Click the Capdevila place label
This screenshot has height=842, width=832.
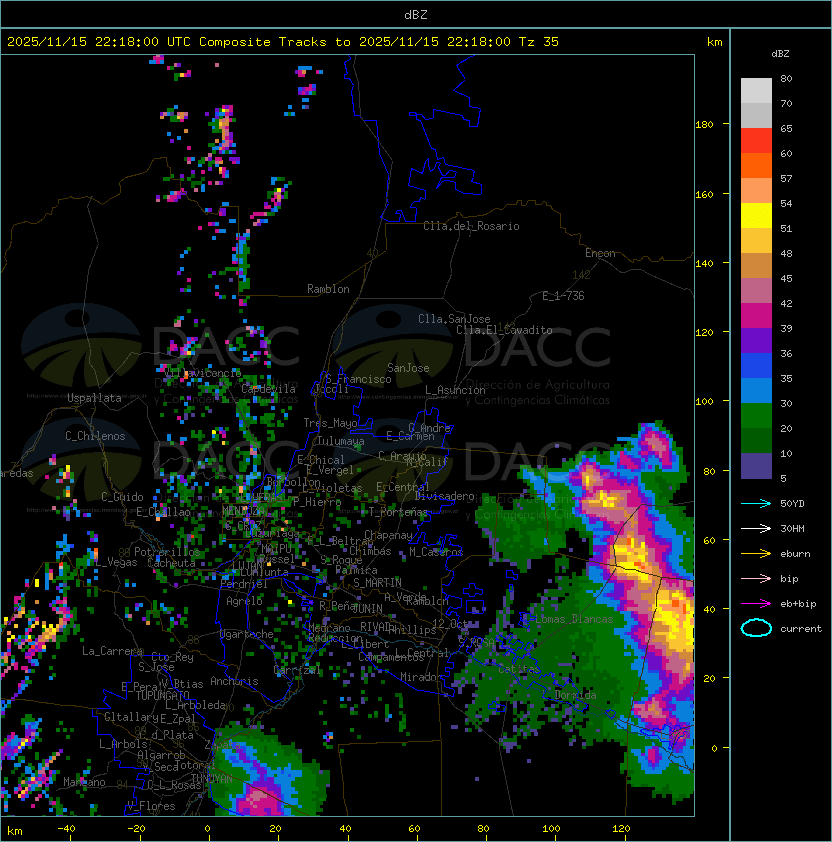269,389
